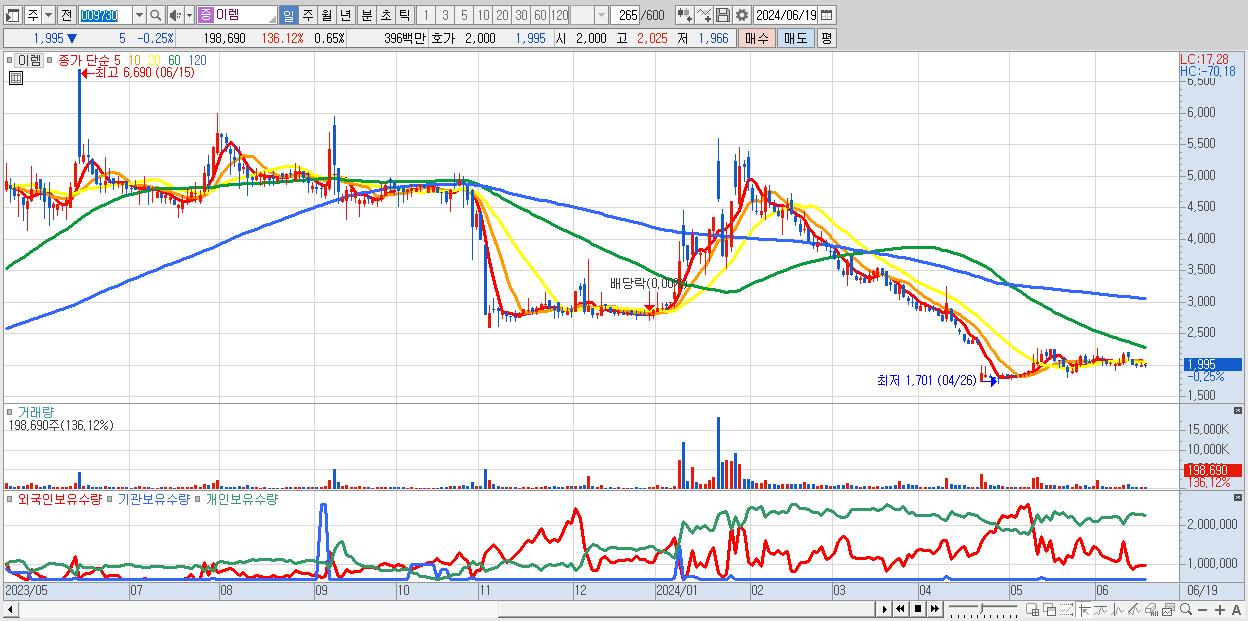The height and width of the screenshot is (621, 1248).
Task: Click the stop button in the playback bar
Action: point(918,609)
